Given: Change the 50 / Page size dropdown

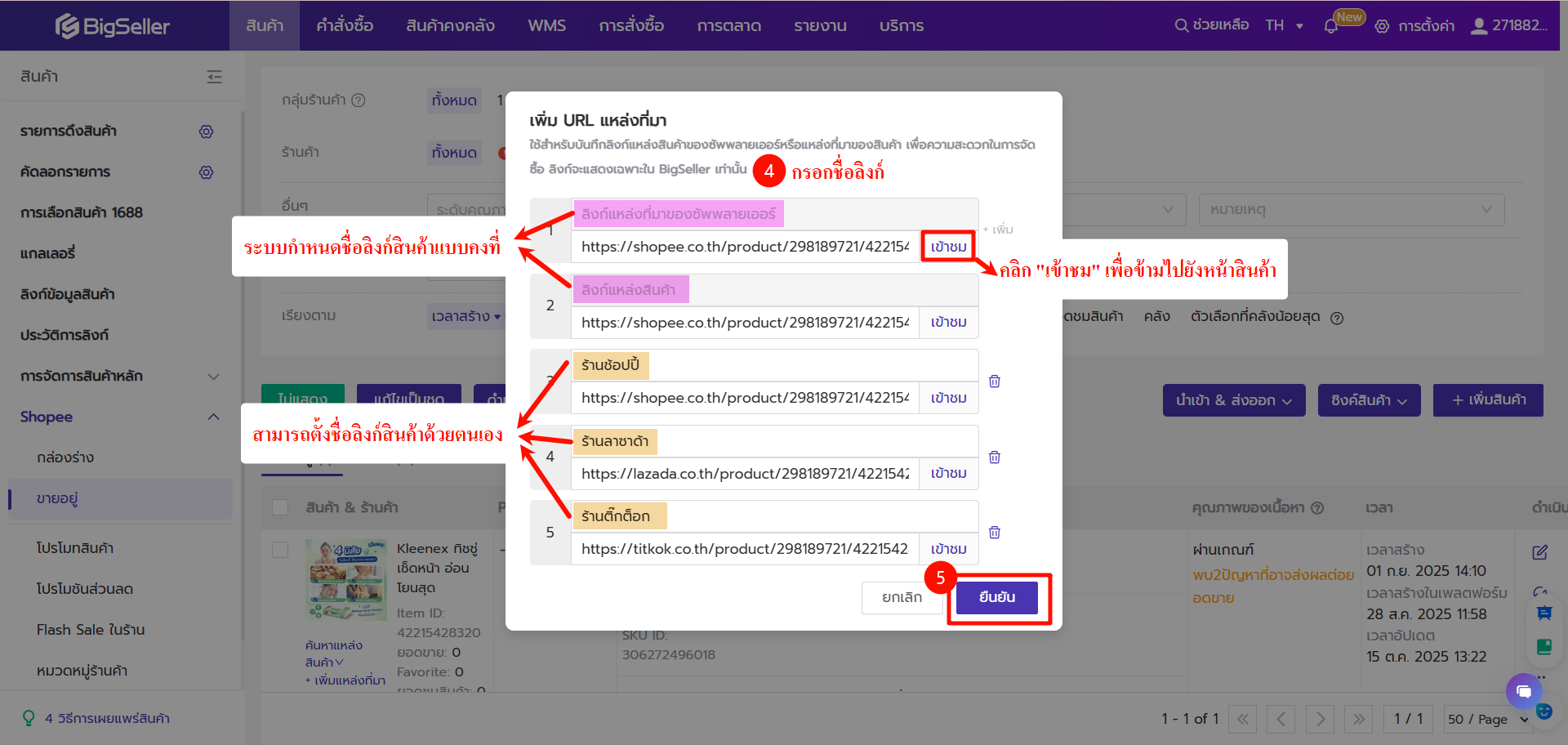Looking at the screenshot, I should pos(1487,719).
